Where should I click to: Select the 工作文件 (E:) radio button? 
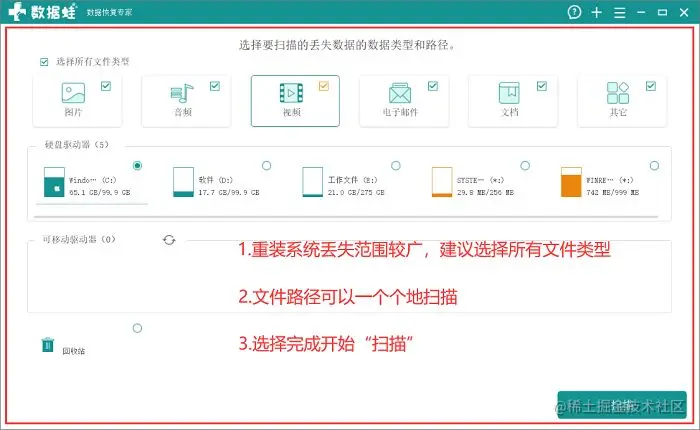click(396, 166)
